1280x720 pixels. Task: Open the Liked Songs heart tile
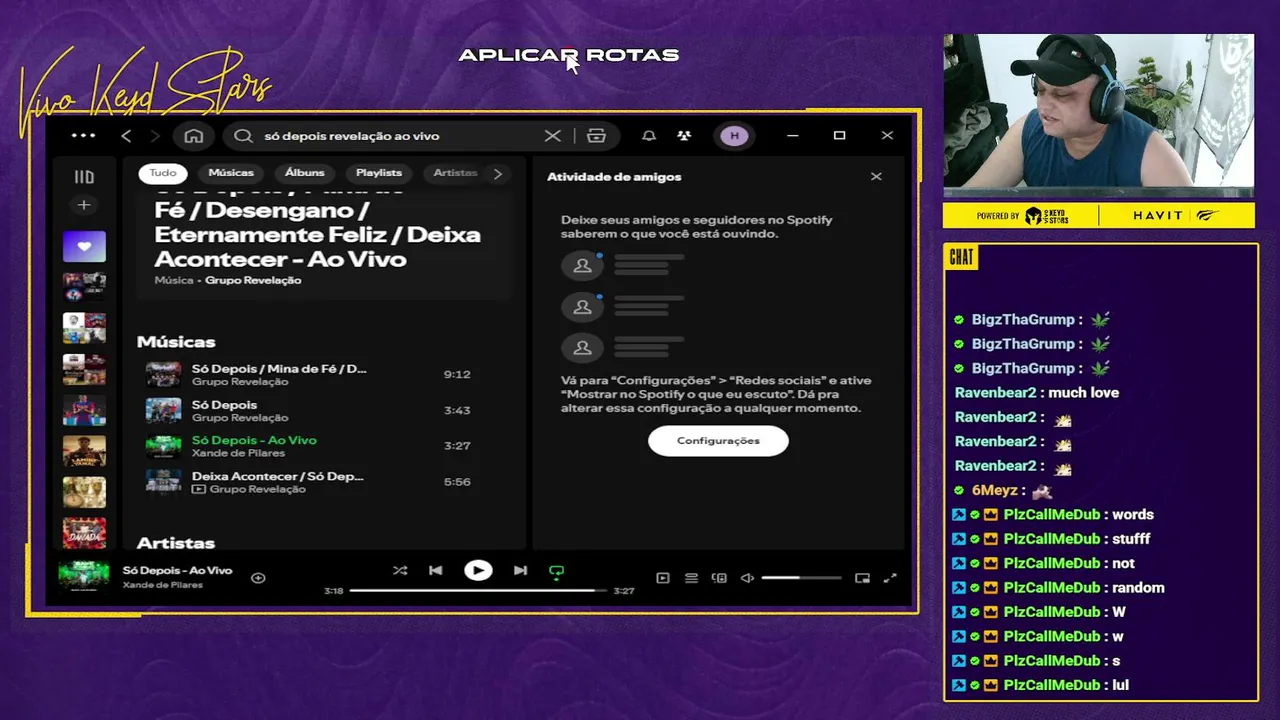[x=84, y=246]
